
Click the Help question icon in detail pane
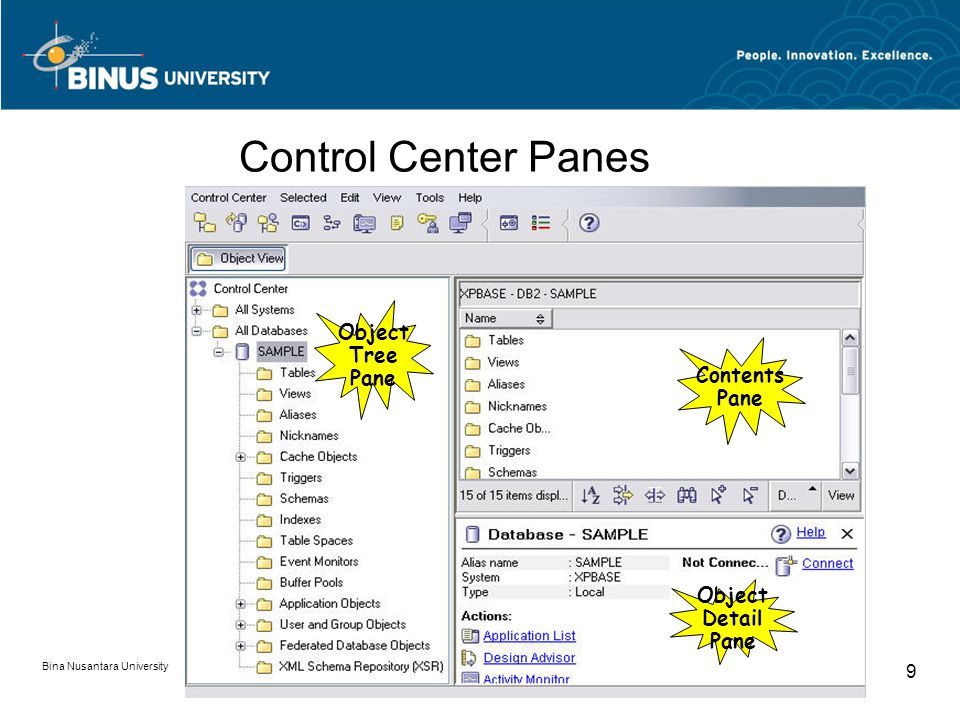pos(781,534)
